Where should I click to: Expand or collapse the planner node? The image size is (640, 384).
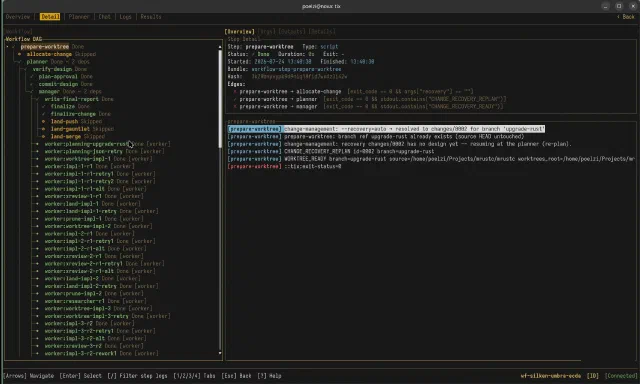click(x=19, y=62)
